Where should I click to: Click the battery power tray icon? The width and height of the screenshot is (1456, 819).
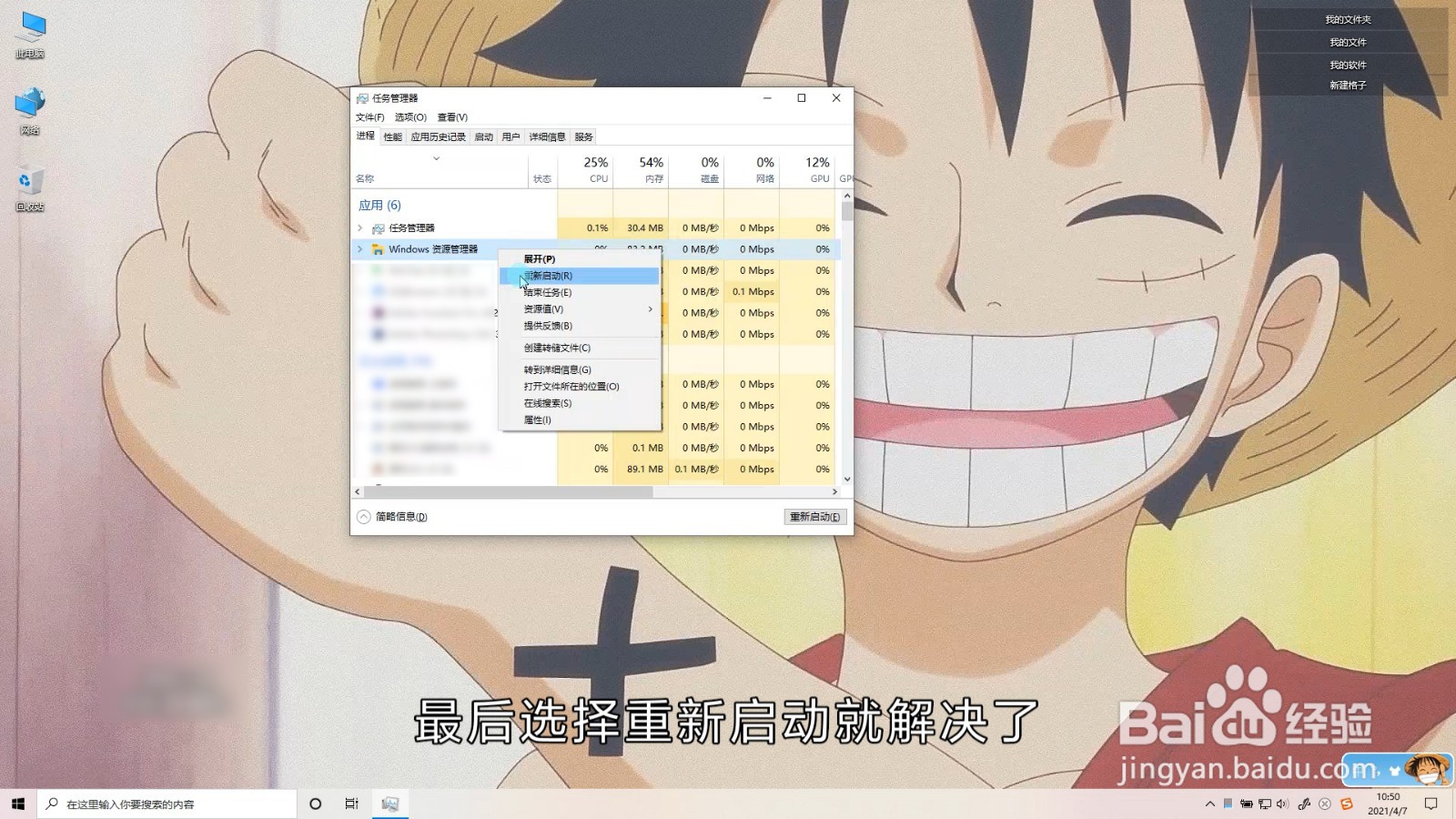(x=1246, y=804)
